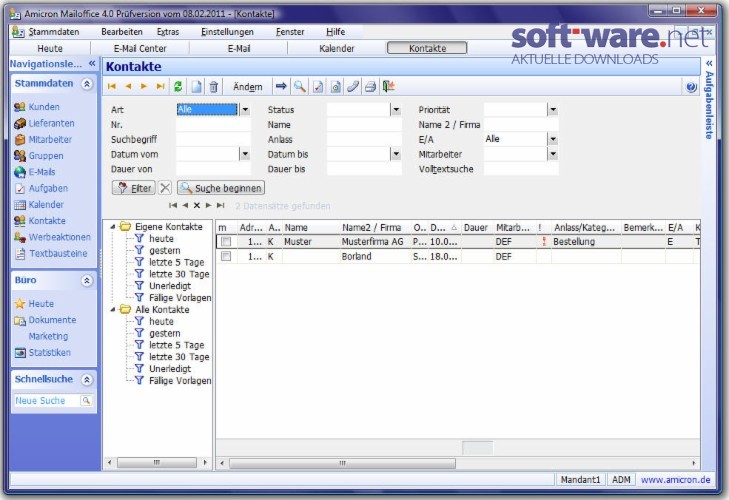The image size is (729, 500).
Task: Open Statistiken in Büro section
Action: [x=43, y=353]
